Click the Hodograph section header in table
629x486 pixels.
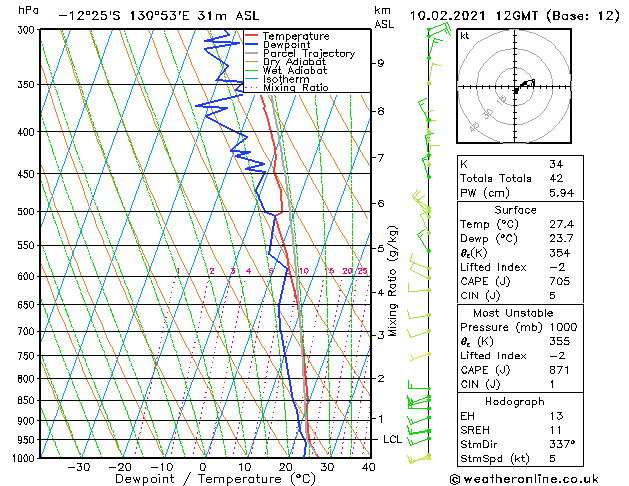pyautogui.click(x=514, y=401)
